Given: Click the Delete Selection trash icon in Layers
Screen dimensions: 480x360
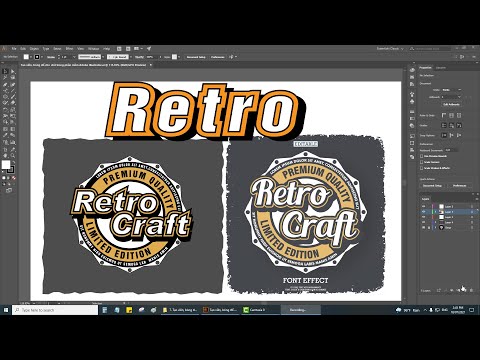Looking at the screenshot, I should [471, 291].
